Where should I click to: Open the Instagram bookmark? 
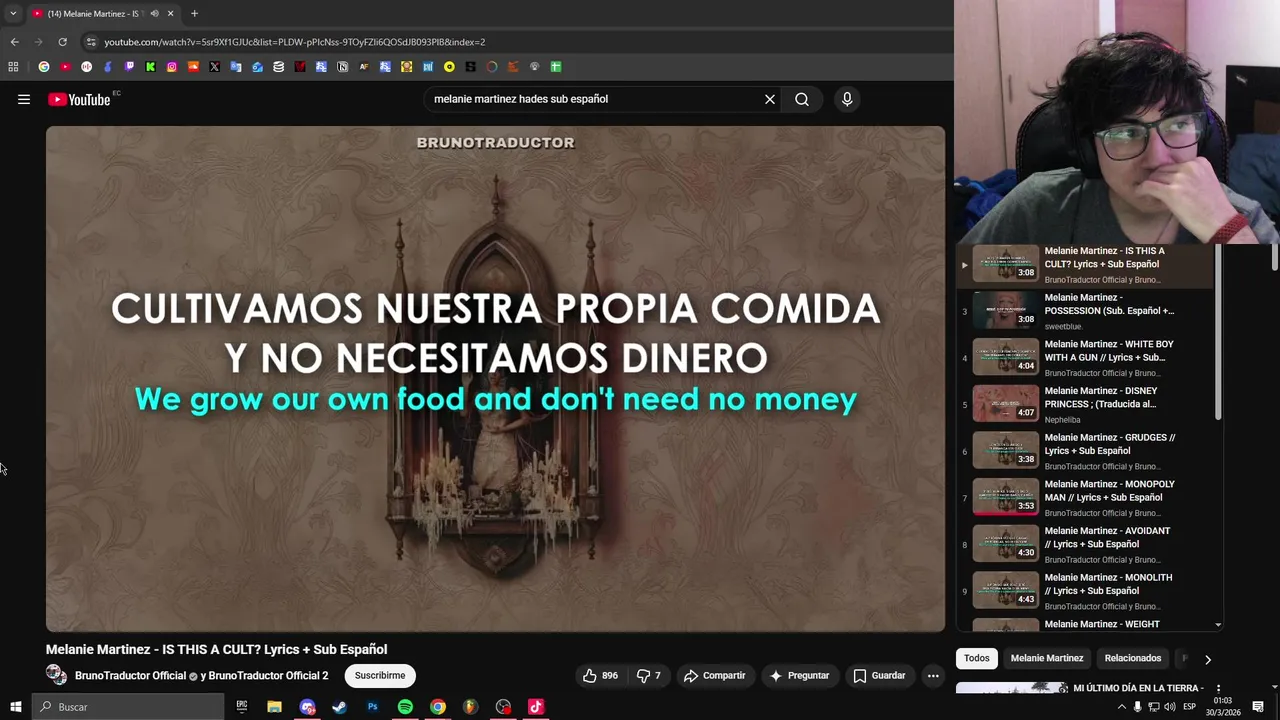(x=172, y=67)
